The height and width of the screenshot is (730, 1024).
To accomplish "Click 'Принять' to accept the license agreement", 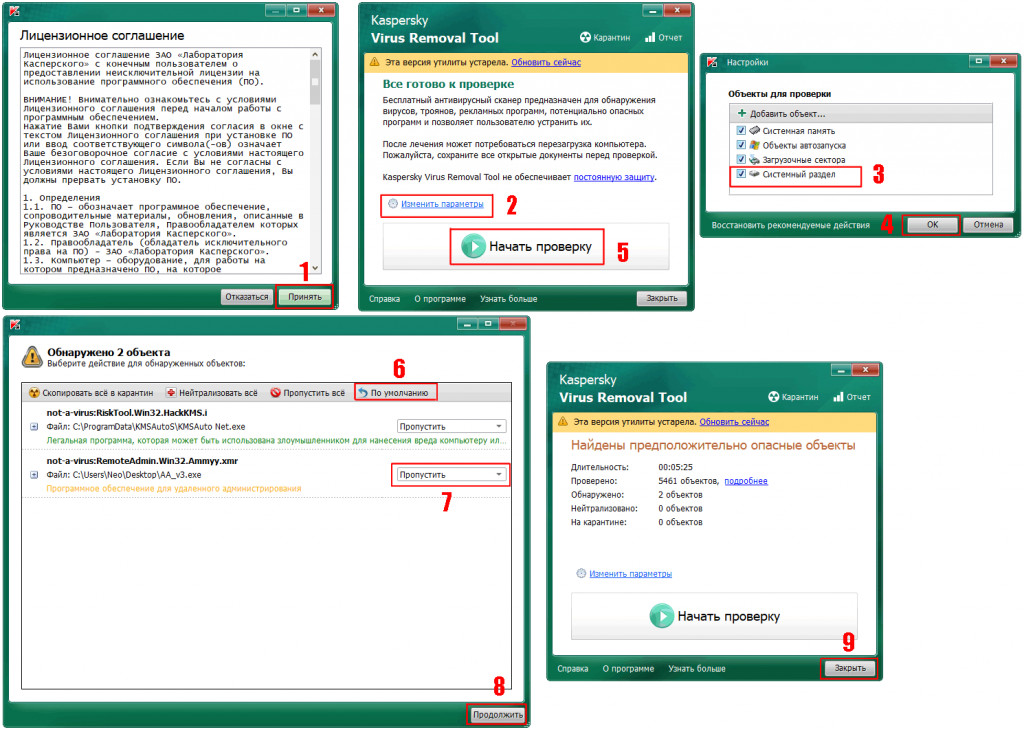I will pos(304,297).
